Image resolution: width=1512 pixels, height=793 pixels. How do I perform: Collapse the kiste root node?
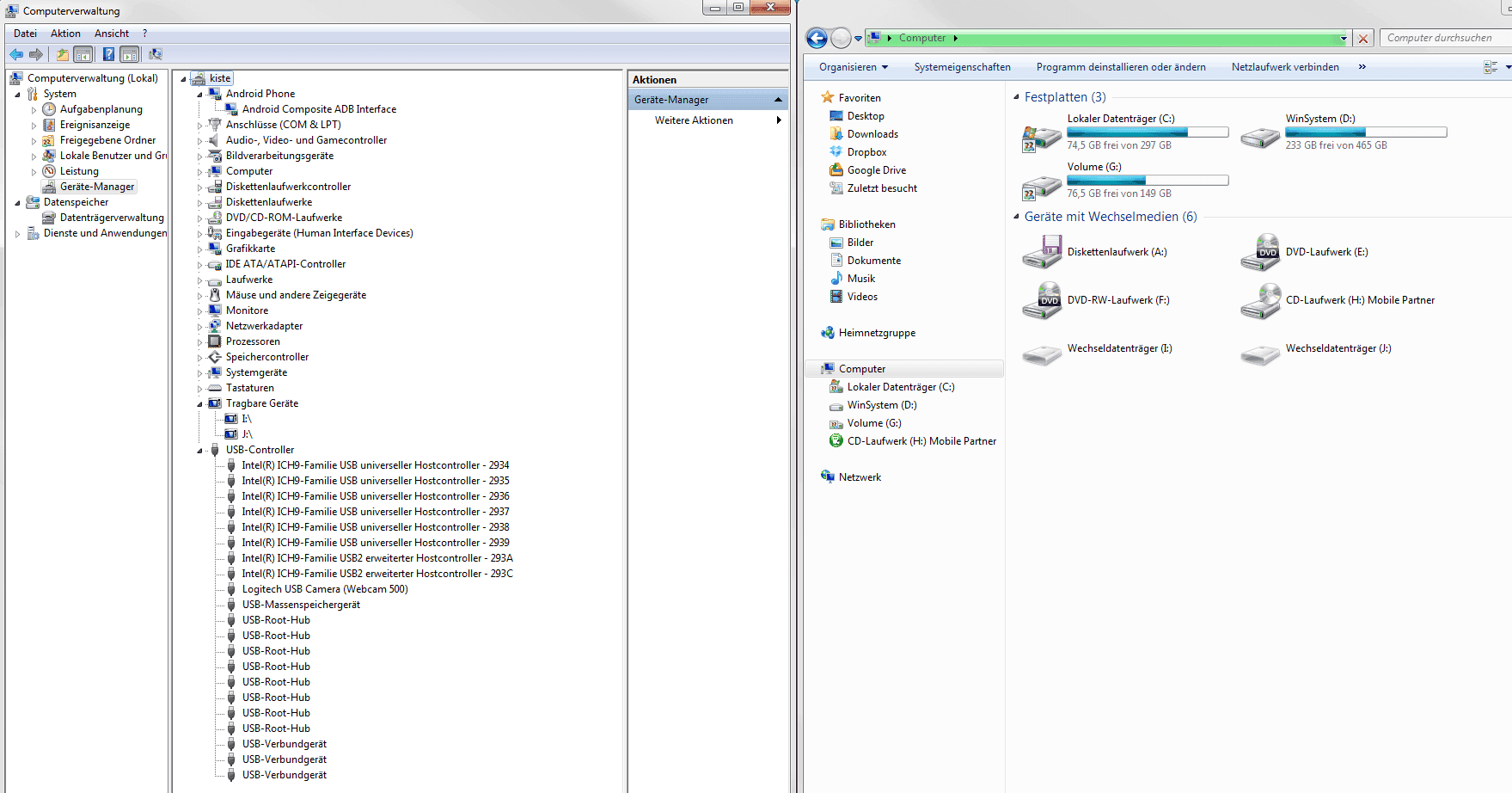(x=183, y=78)
